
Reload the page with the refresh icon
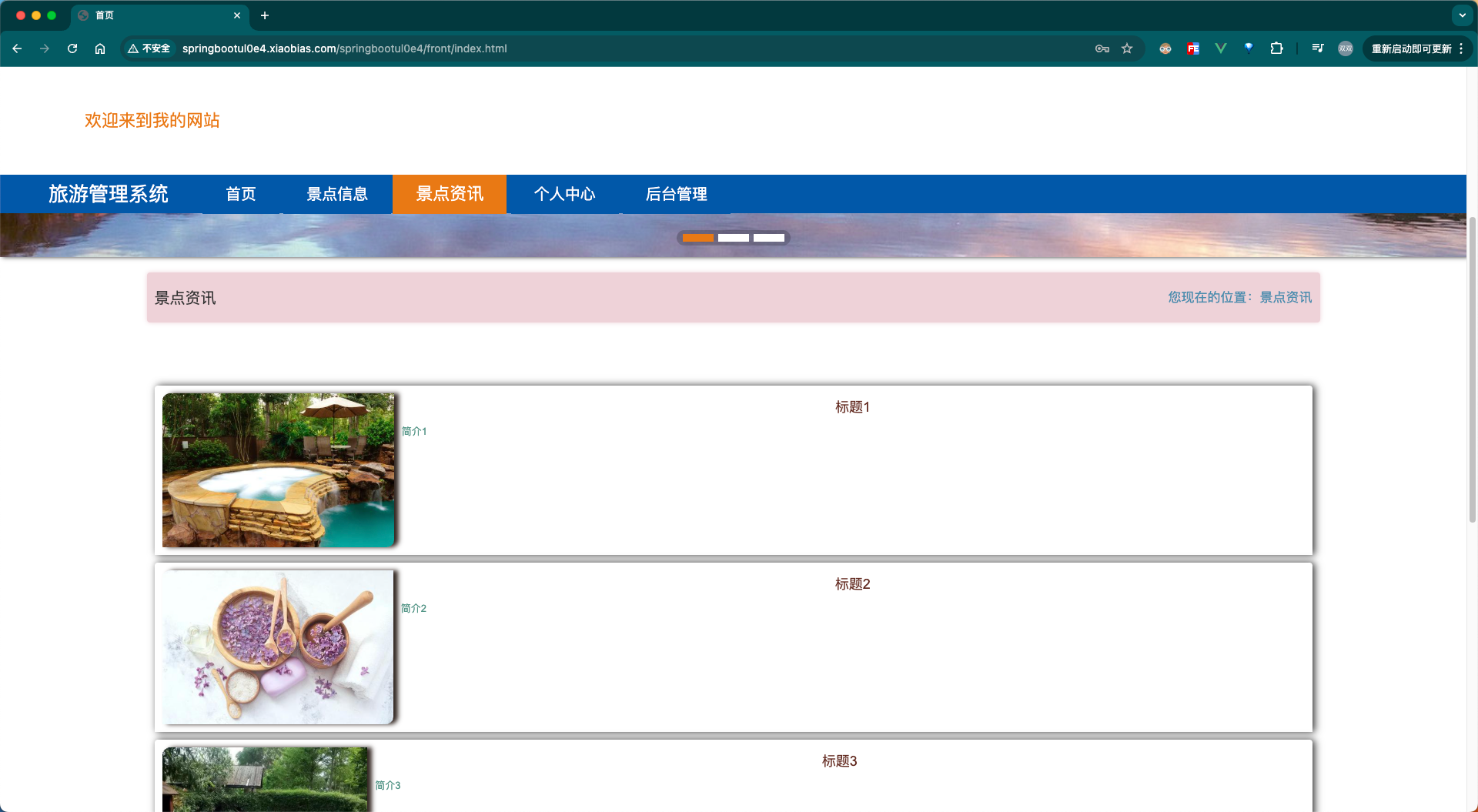coord(72,48)
